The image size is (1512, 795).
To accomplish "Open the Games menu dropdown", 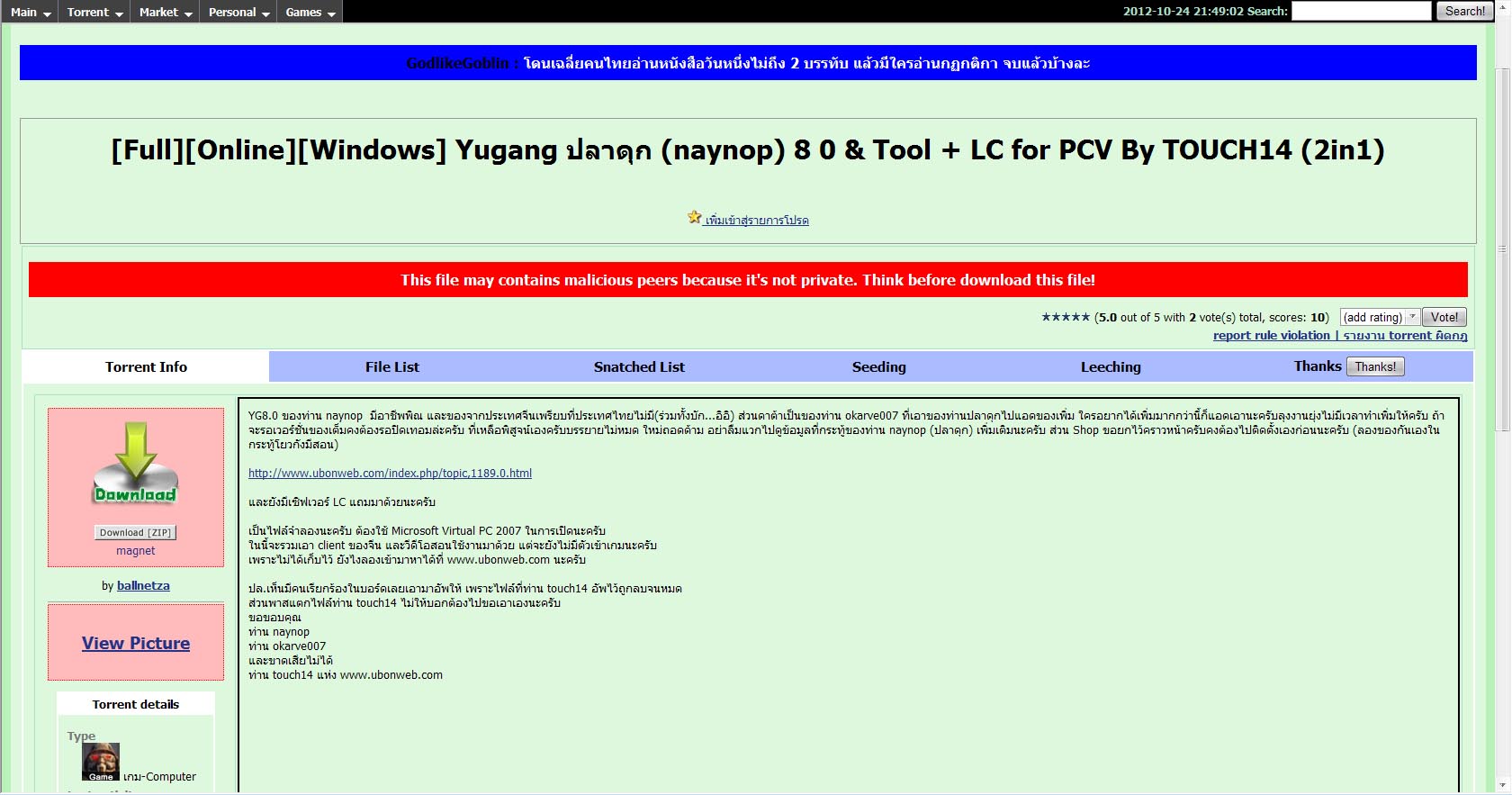I will click(310, 12).
